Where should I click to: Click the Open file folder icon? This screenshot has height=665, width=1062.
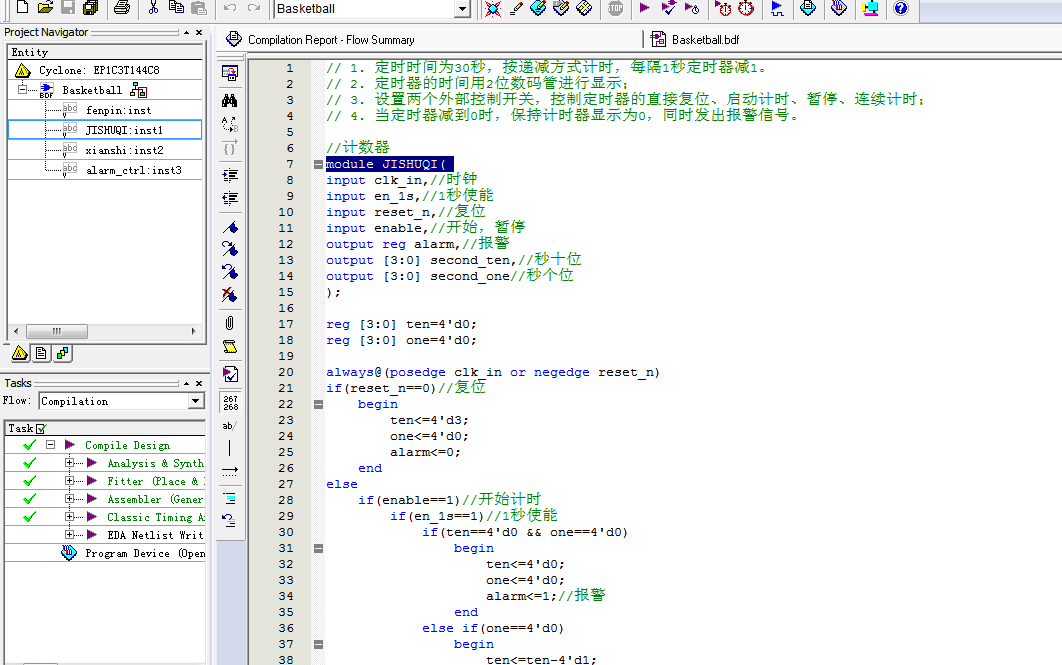point(45,7)
